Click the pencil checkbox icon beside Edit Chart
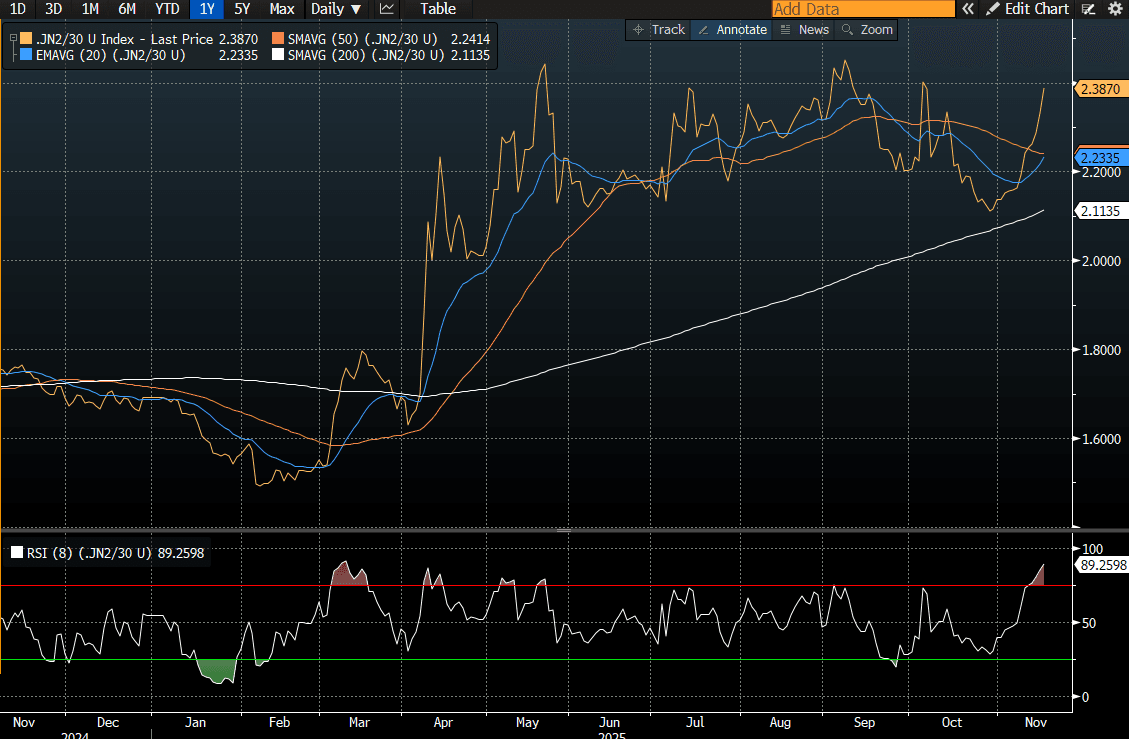This screenshot has width=1129, height=739. tap(1089, 9)
